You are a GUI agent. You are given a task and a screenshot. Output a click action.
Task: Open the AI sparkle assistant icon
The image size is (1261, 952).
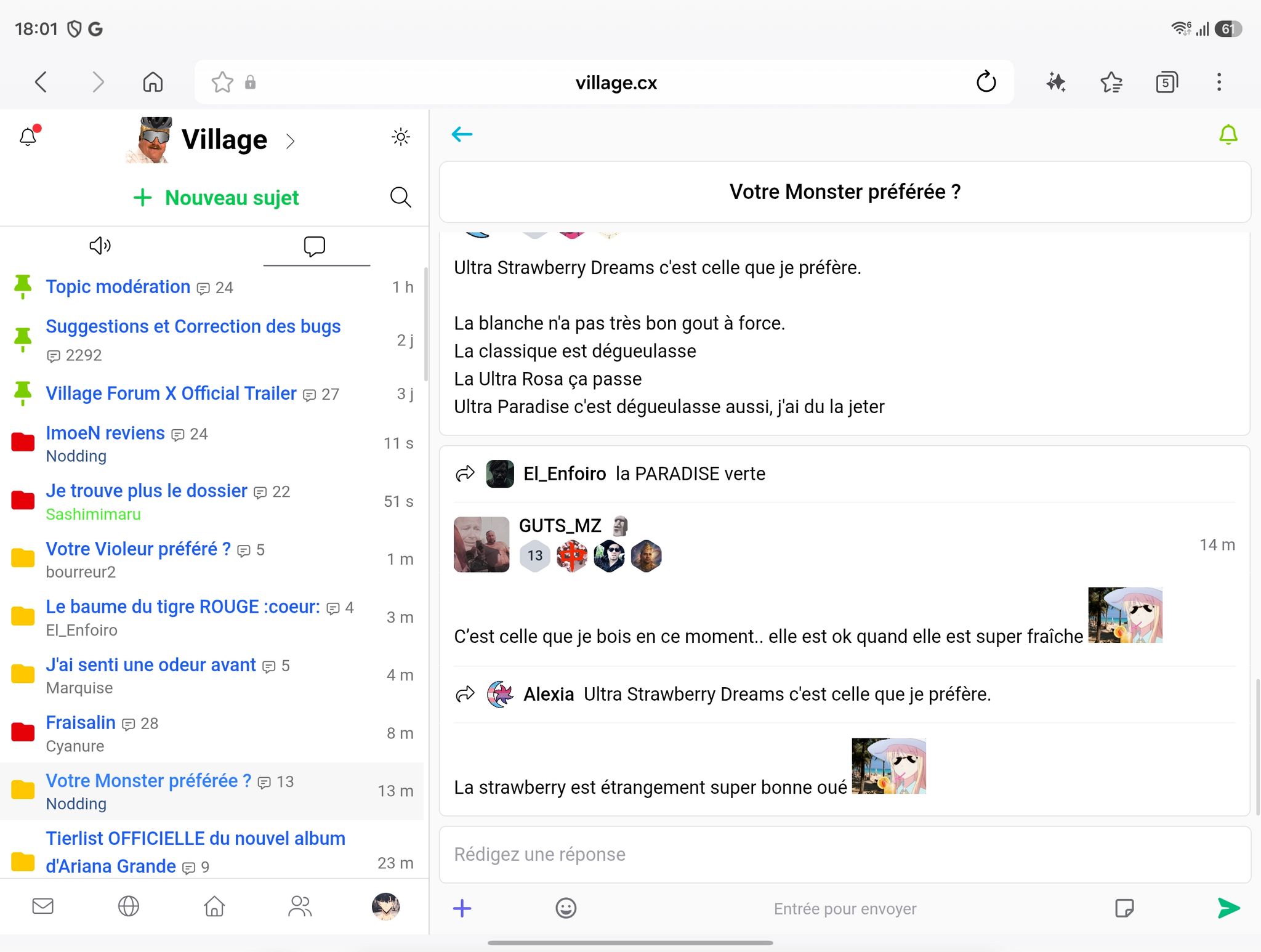(1056, 82)
